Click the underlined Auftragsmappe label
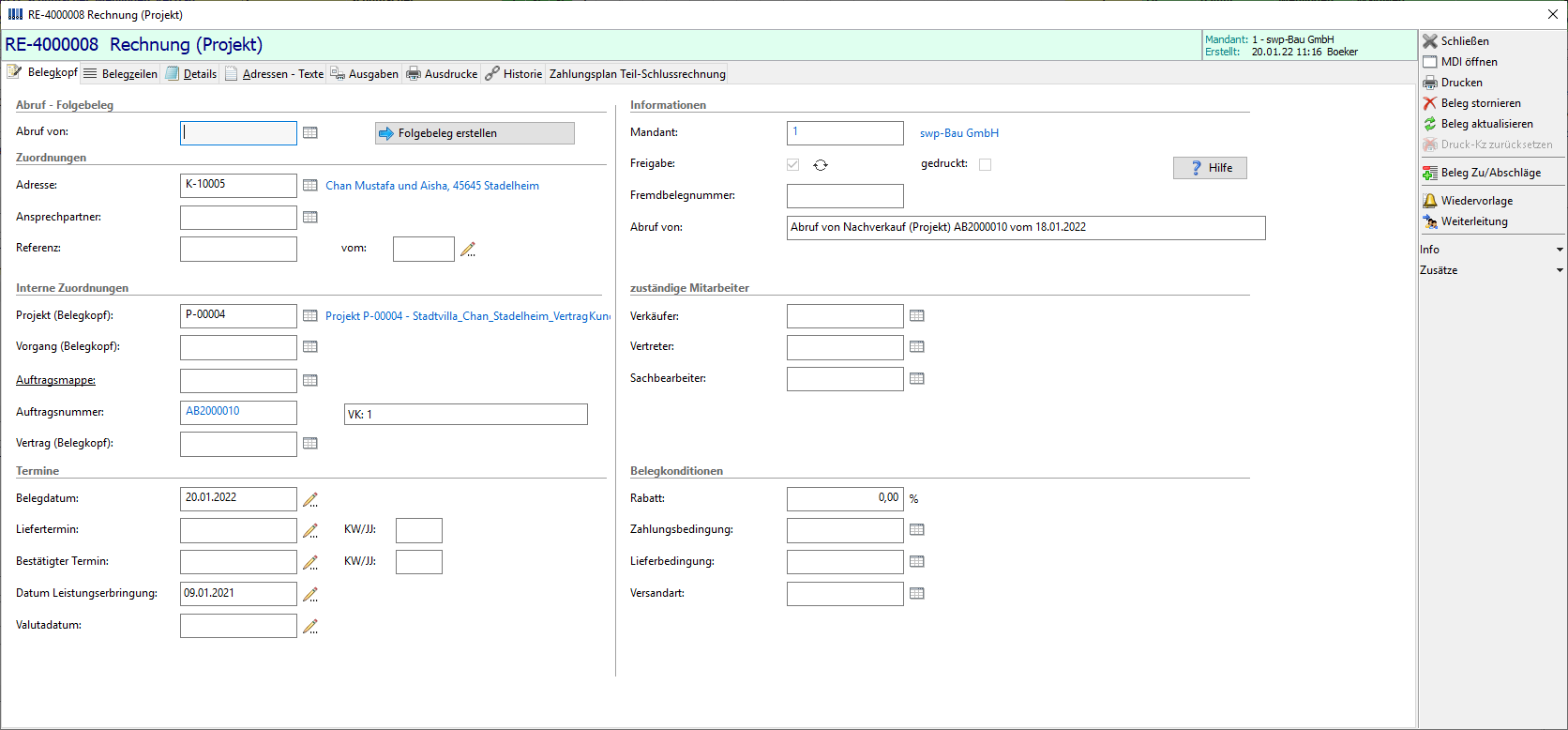The height and width of the screenshot is (730, 1568). click(56, 380)
